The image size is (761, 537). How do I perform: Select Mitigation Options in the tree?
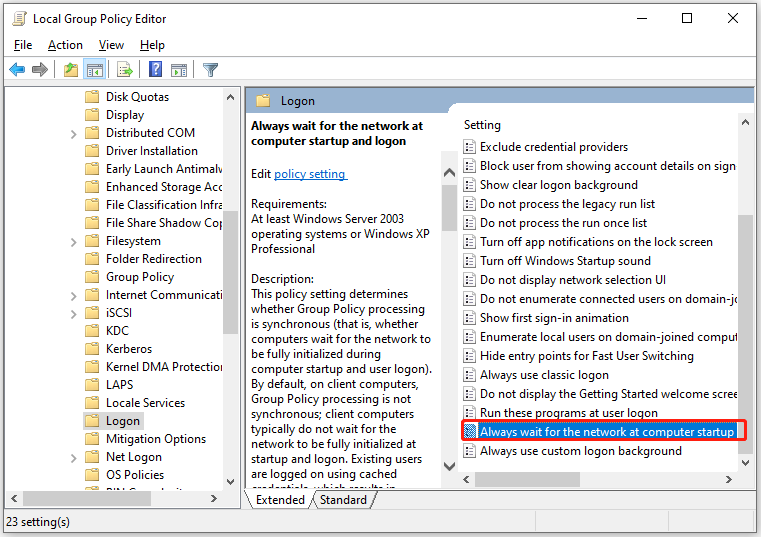pos(156,439)
